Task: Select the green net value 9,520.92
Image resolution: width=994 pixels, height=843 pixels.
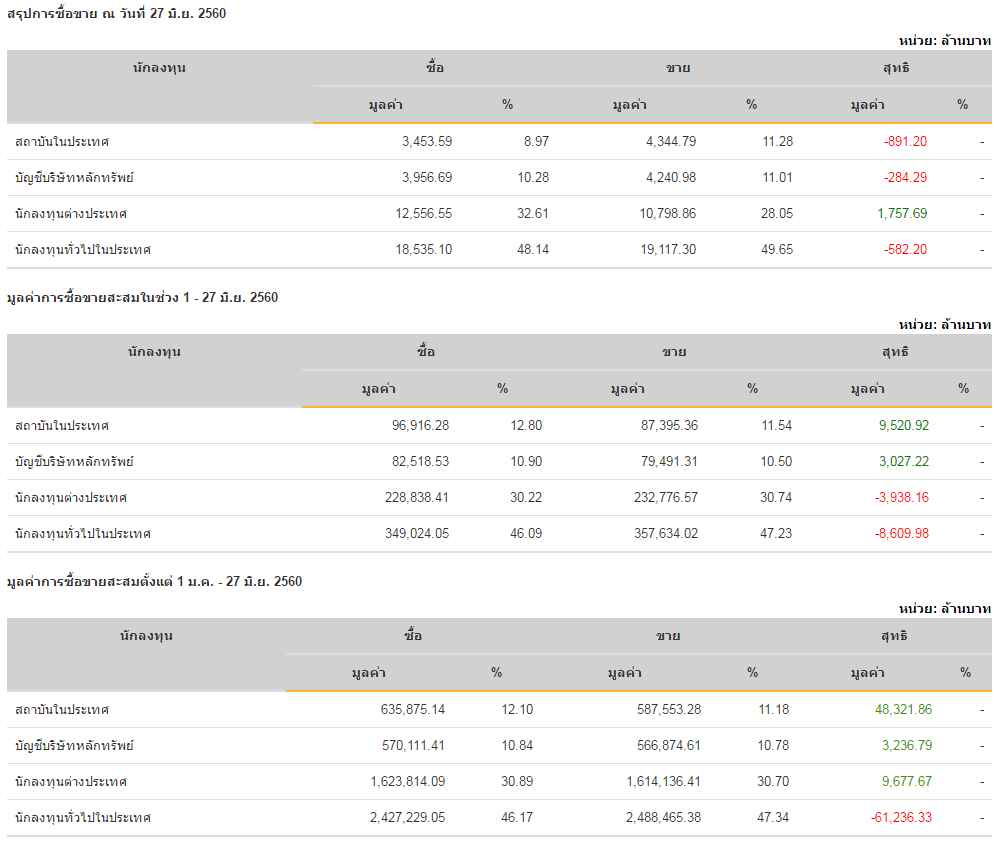Action: click(x=903, y=426)
